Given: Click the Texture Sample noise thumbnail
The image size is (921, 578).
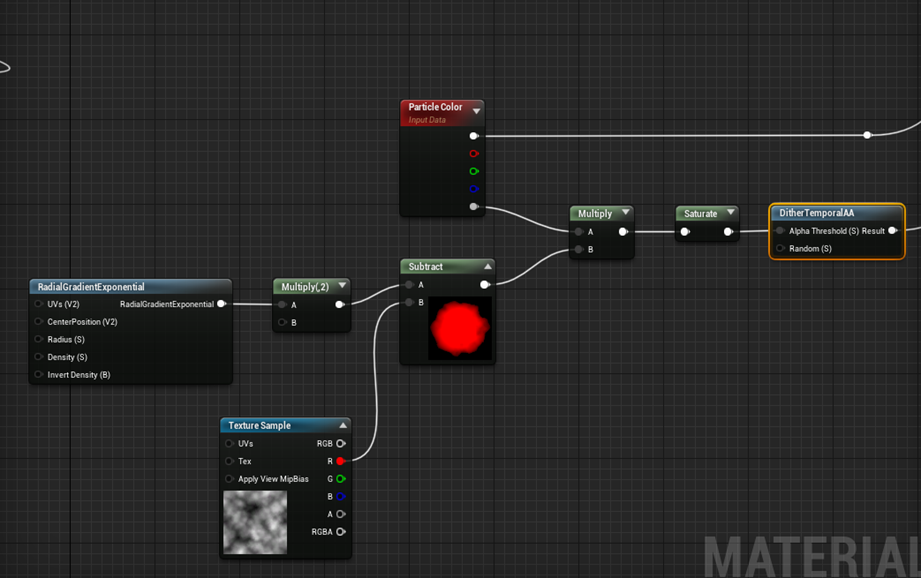Looking at the screenshot, I should point(255,522).
